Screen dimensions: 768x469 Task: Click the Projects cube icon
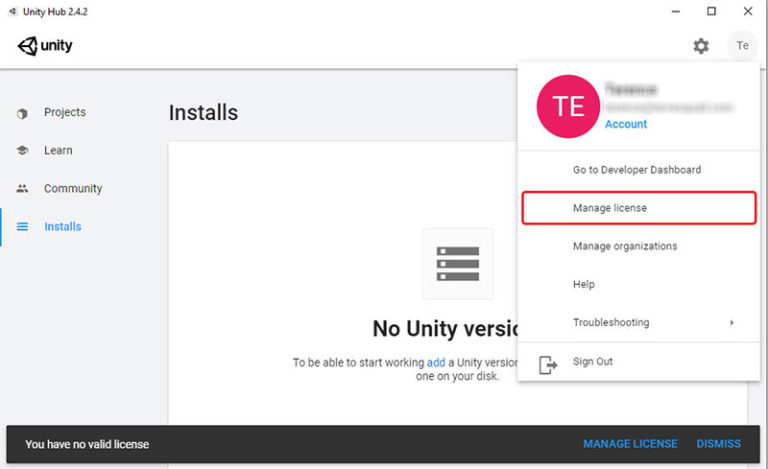[22, 113]
